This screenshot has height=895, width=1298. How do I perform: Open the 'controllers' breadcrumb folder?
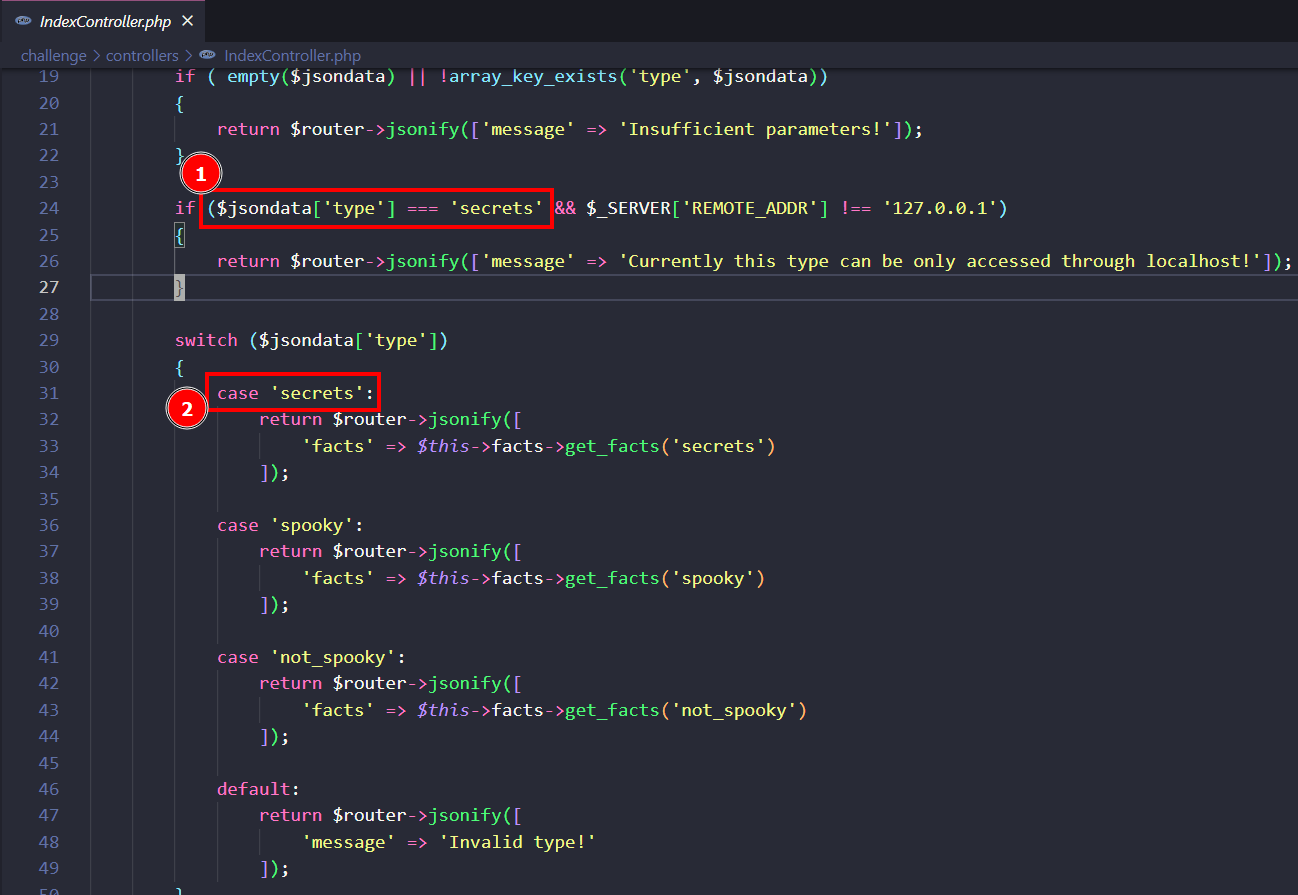tap(142, 56)
